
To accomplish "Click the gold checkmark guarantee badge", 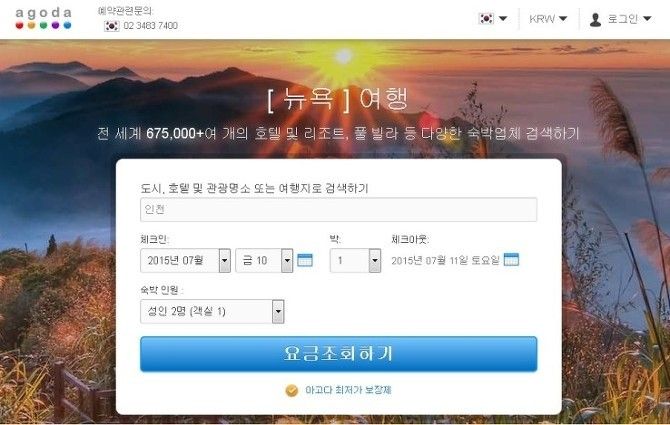I will coord(291,390).
